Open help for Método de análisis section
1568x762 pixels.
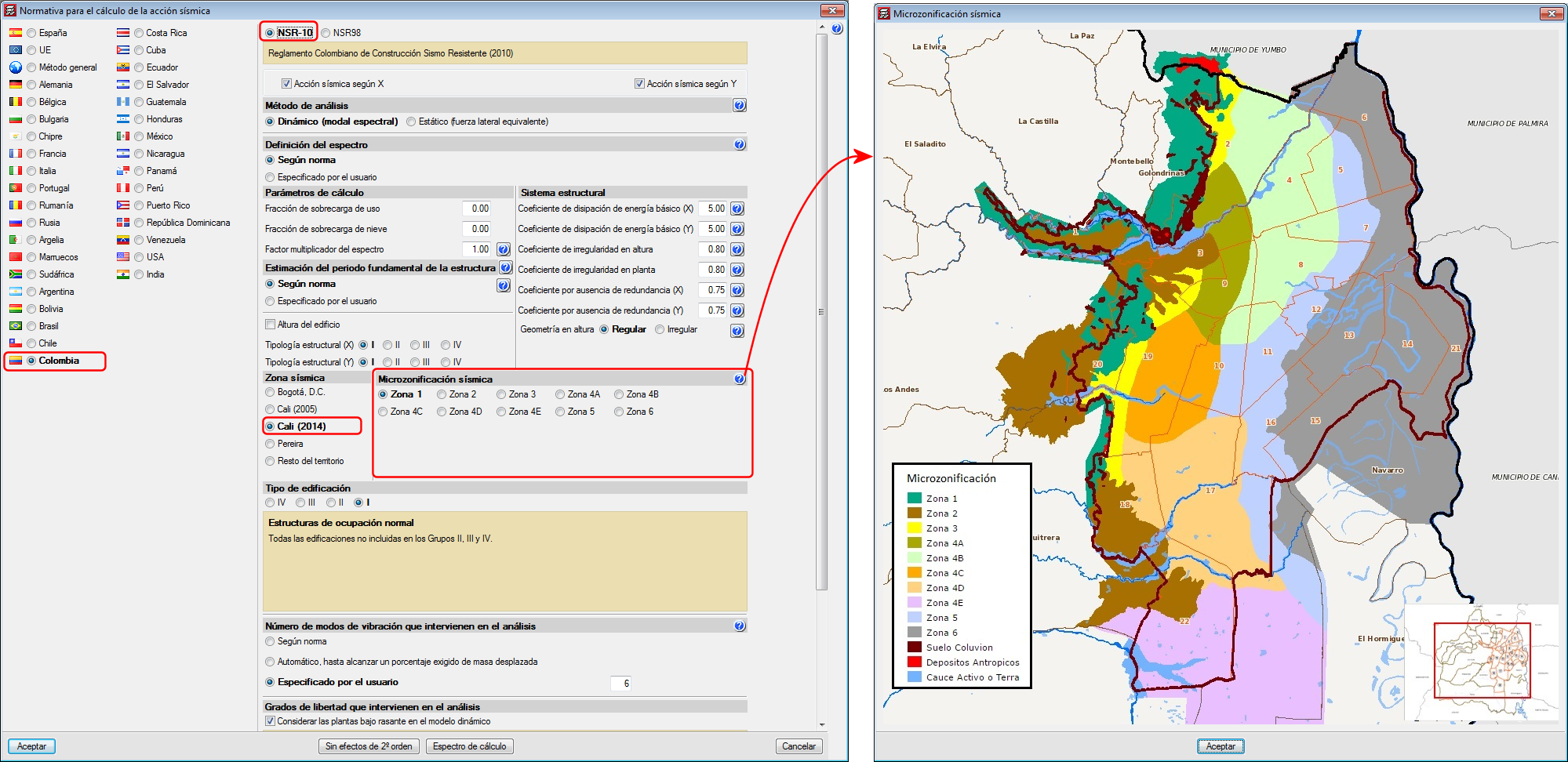[x=739, y=105]
